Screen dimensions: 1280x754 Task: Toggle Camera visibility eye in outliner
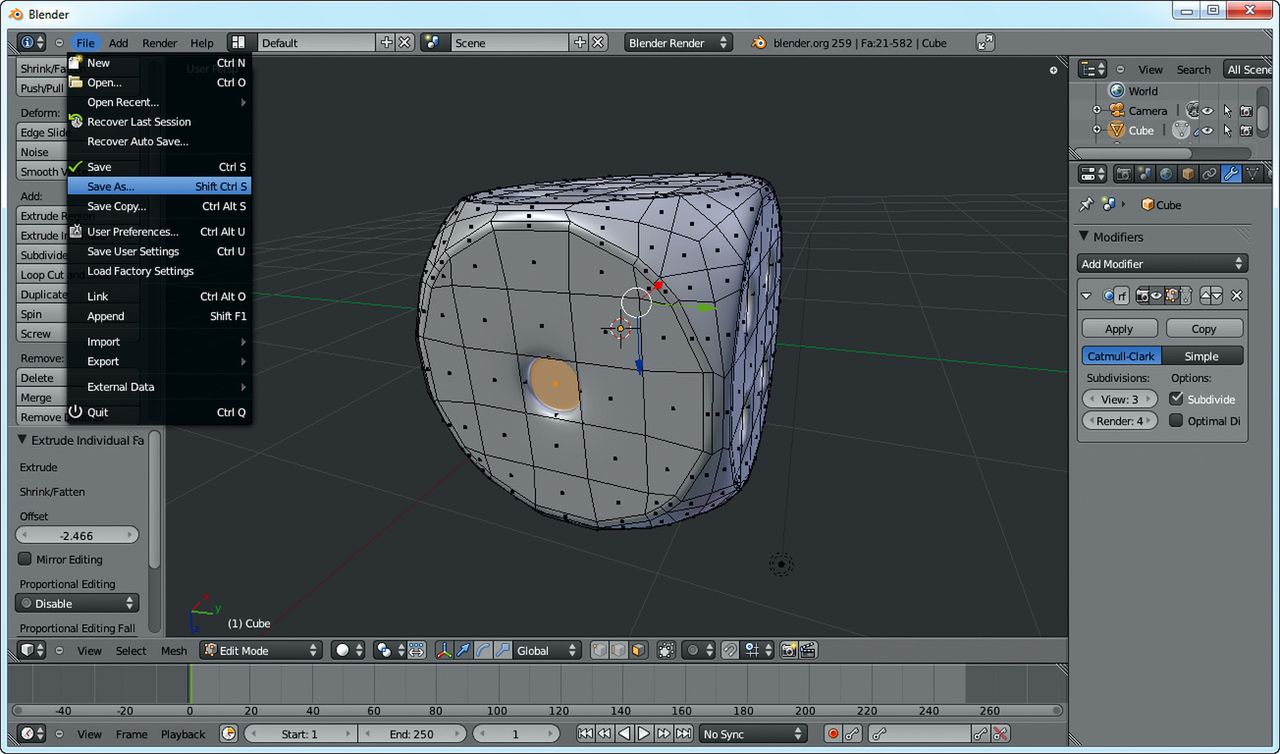pyautogui.click(x=1207, y=111)
